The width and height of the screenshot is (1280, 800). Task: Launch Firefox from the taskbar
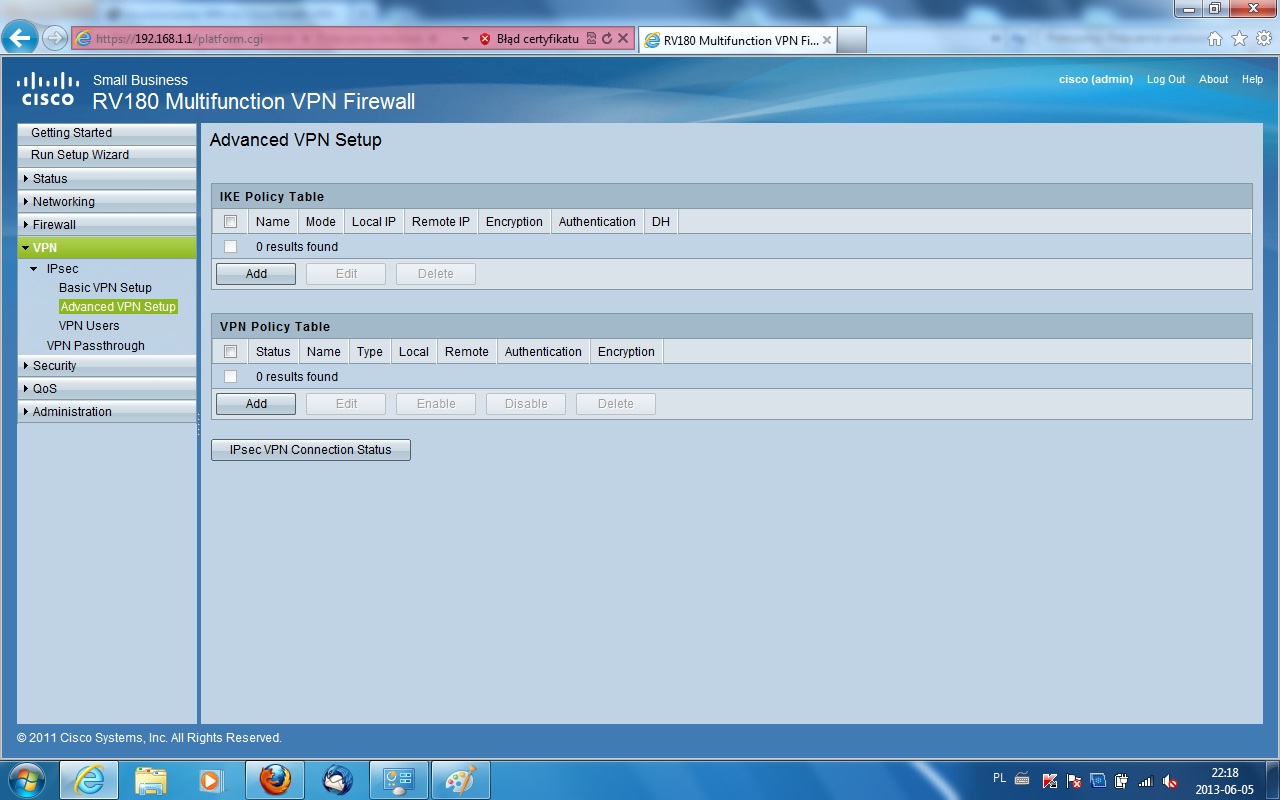coord(275,780)
